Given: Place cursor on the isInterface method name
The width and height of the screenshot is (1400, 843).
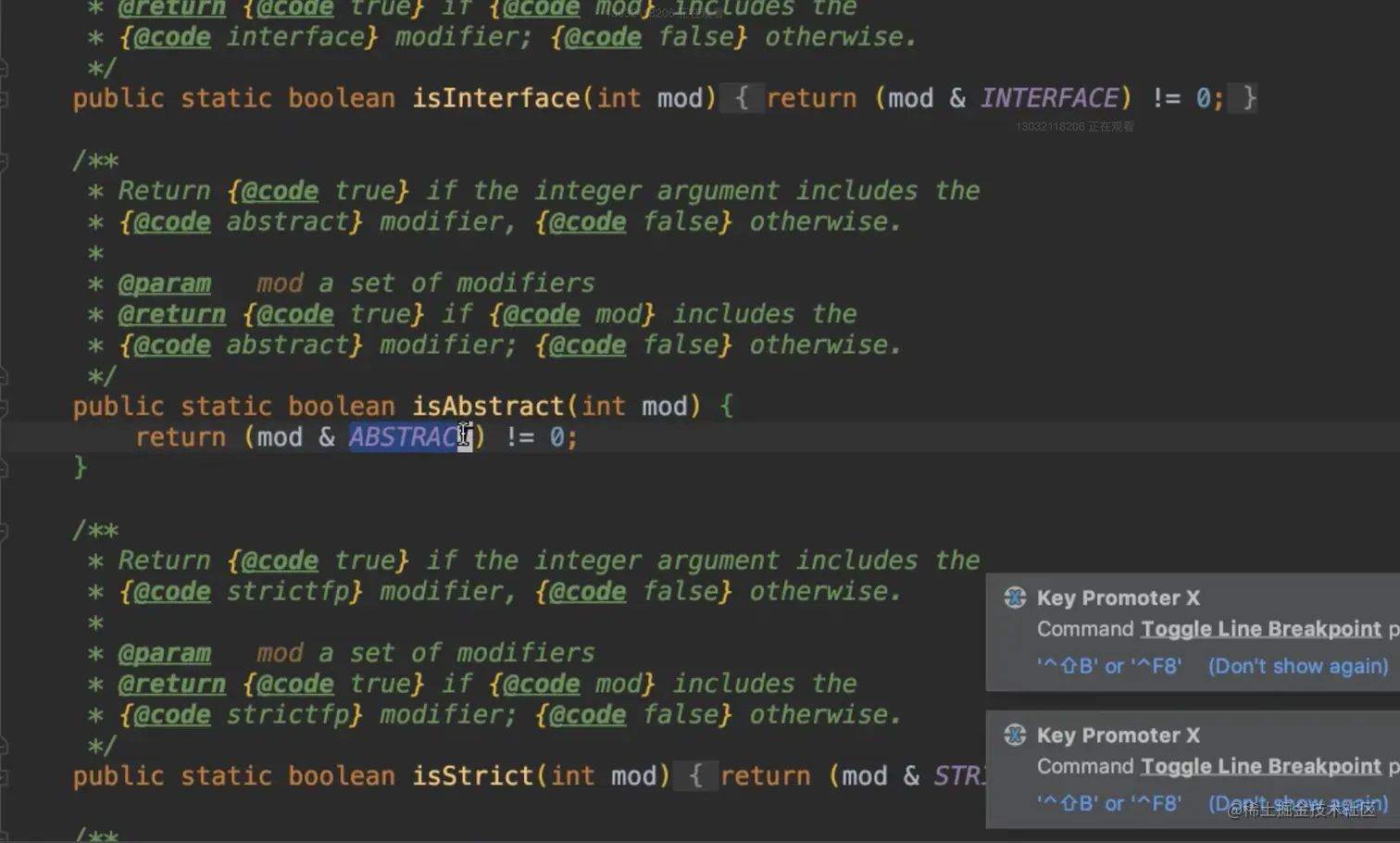Looking at the screenshot, I should click(495, 98).
